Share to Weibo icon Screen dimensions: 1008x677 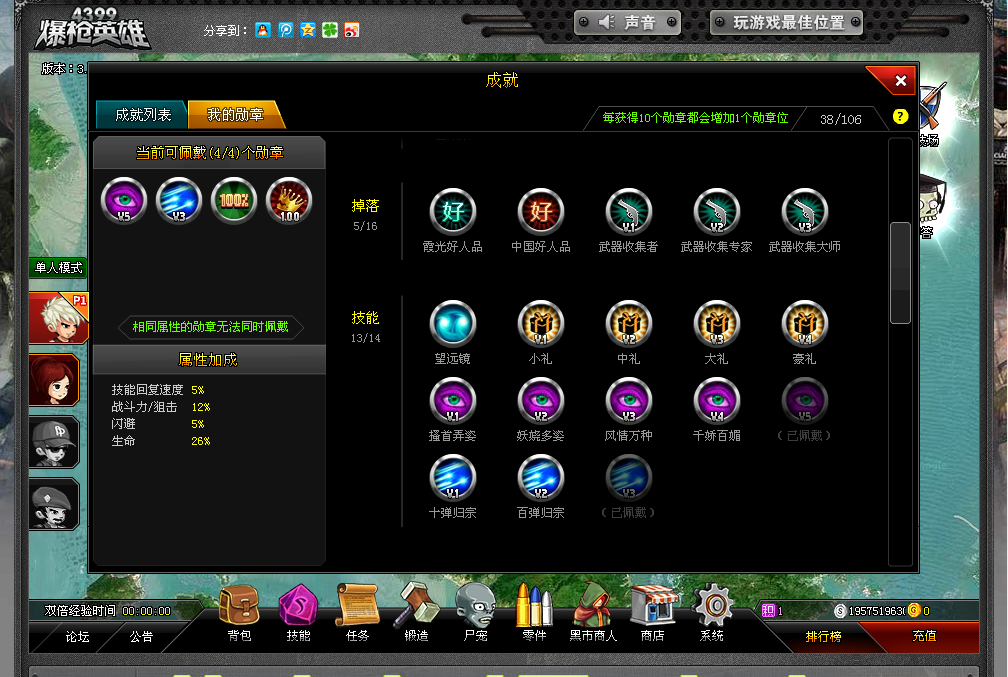point(352,30)
